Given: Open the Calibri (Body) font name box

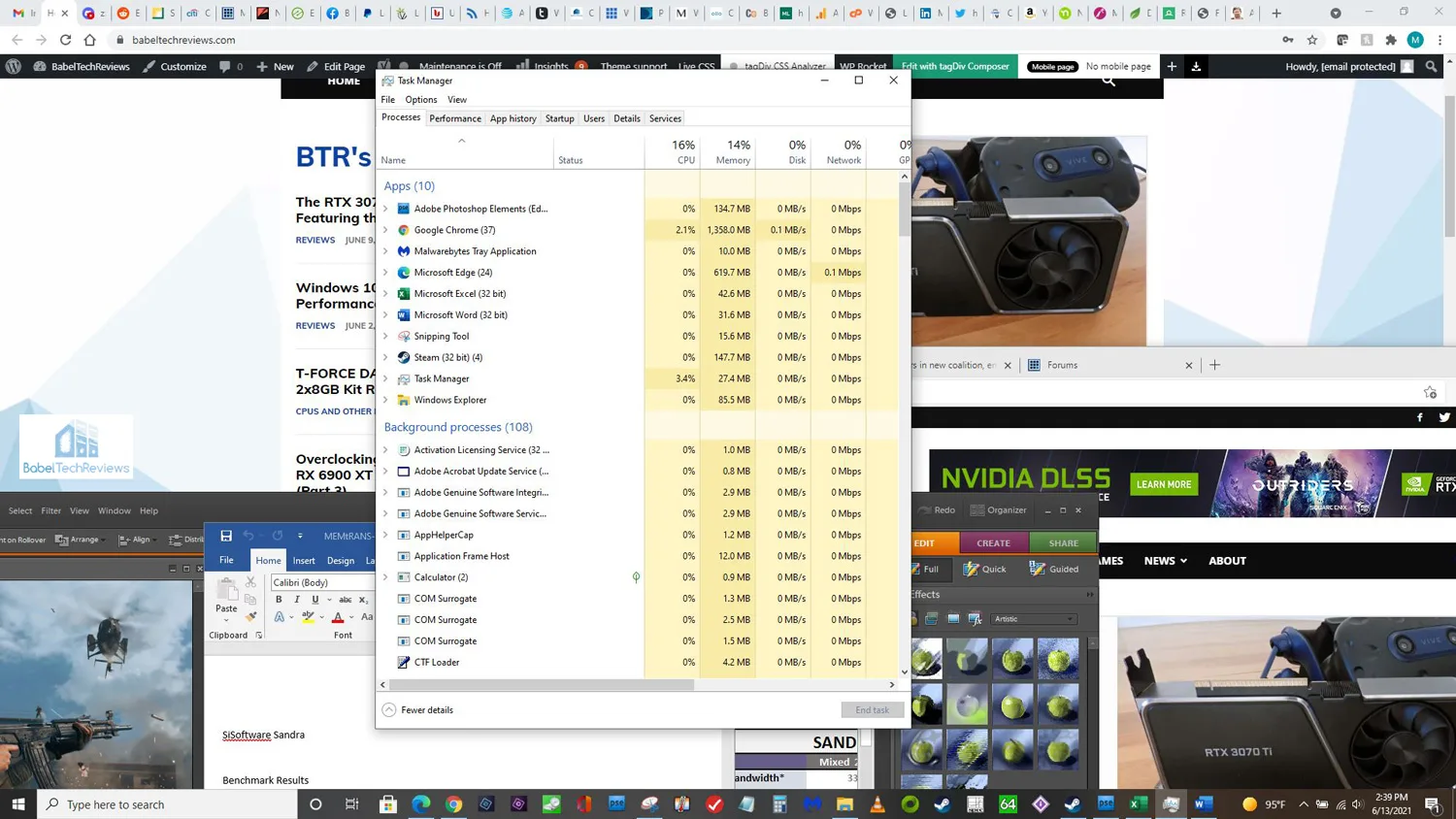Looking at the screenshot, I should 322,582.
